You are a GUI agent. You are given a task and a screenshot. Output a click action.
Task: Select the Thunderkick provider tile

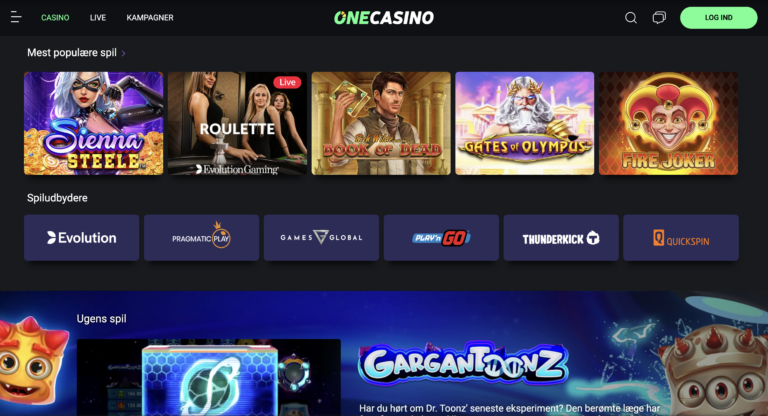click(x=561, y=238)
